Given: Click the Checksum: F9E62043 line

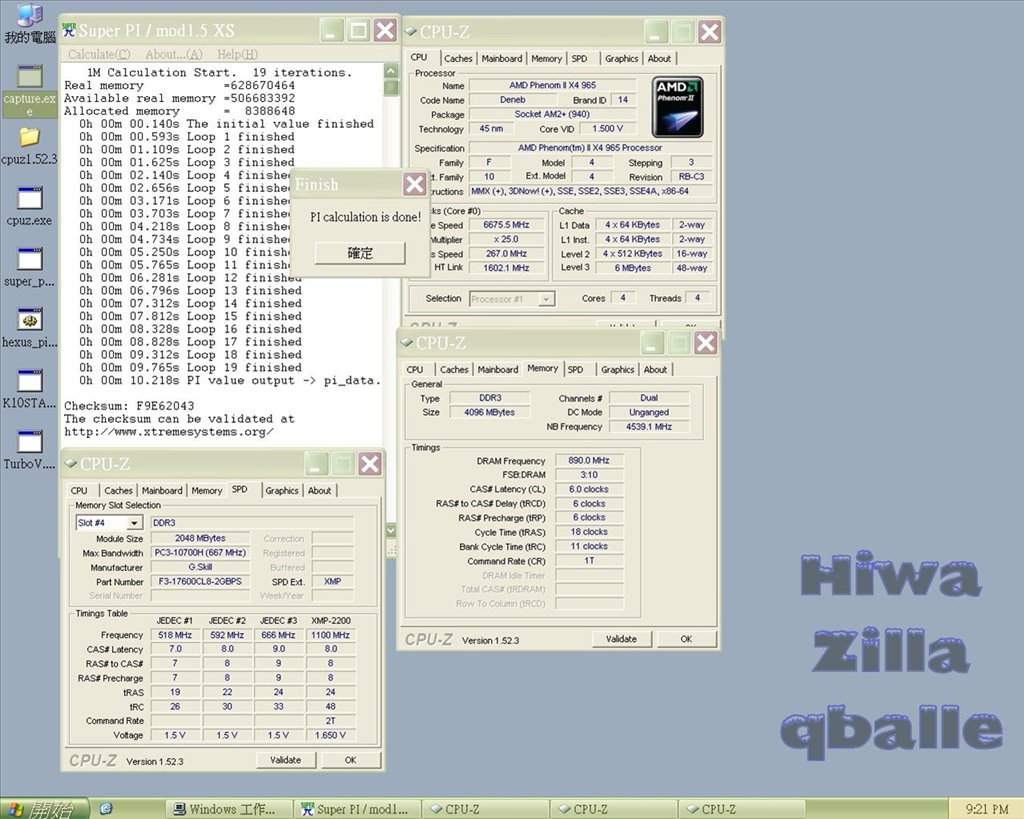Looking at the screenshot, I should [129, 406].
